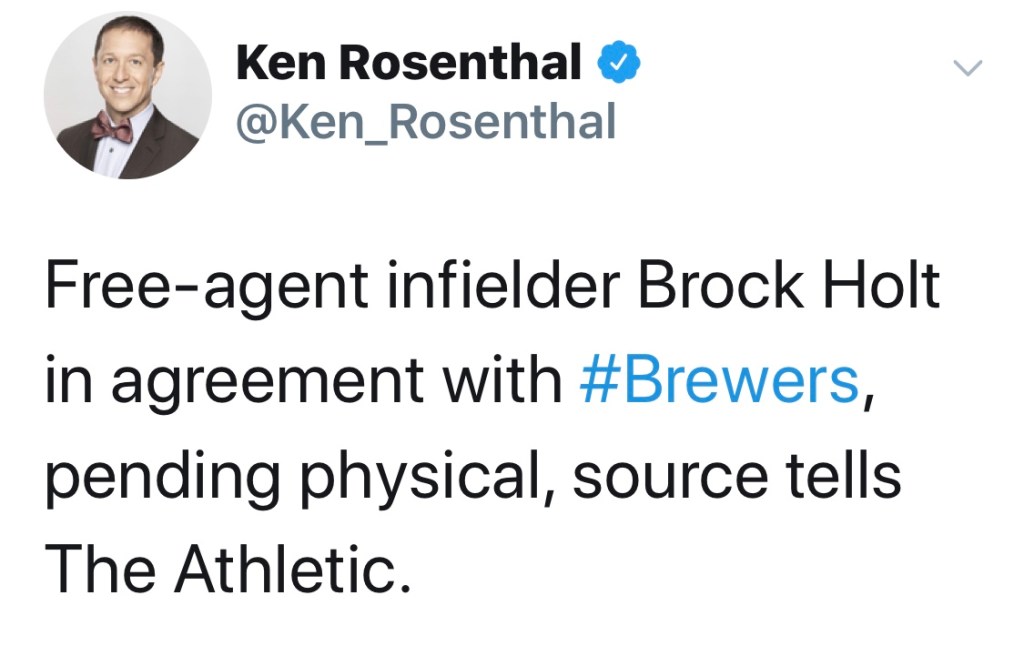Open Ken Rosenthal's profile photo

pyautogui.click(x=127, y=95)
